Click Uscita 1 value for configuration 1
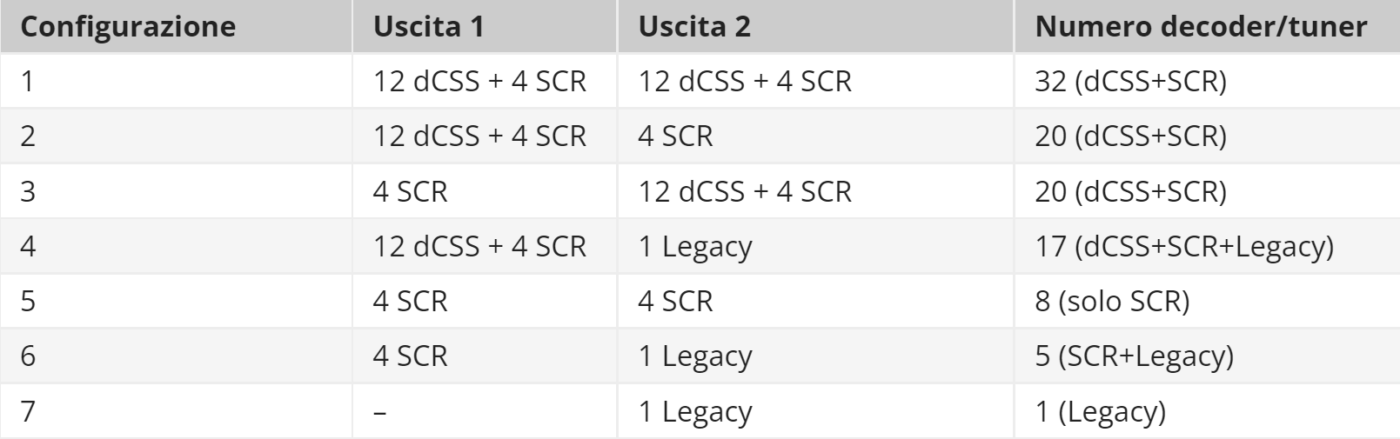The image size is (1400, 439). tap(480, 82)
